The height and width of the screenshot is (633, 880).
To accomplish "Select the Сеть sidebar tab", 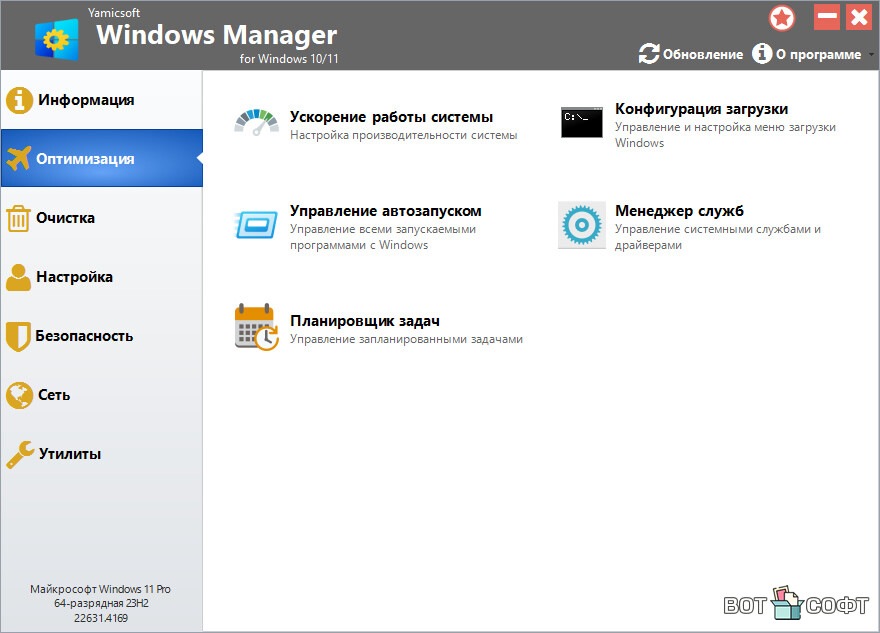I will 54,395.
